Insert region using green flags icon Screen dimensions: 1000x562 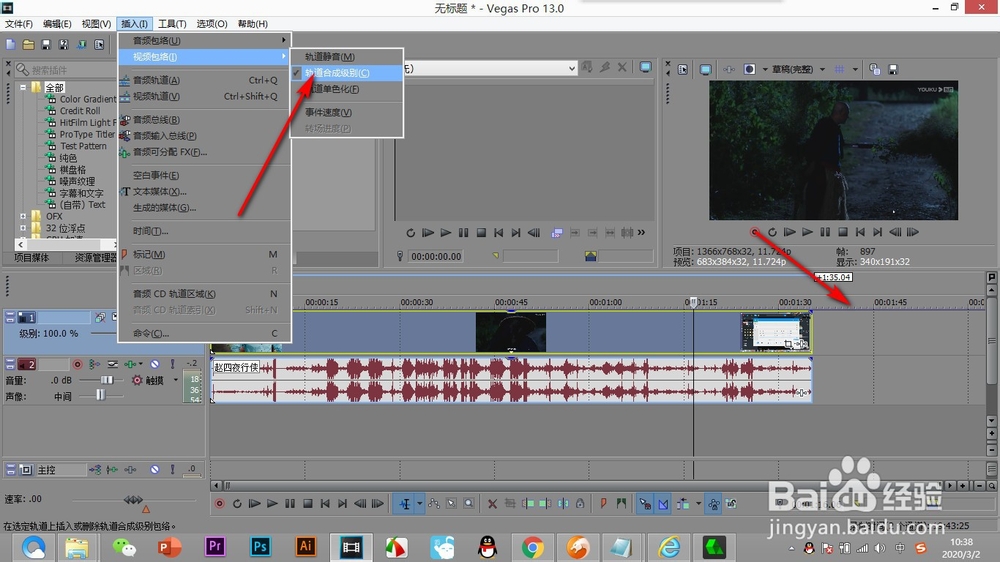coord(621,503)
